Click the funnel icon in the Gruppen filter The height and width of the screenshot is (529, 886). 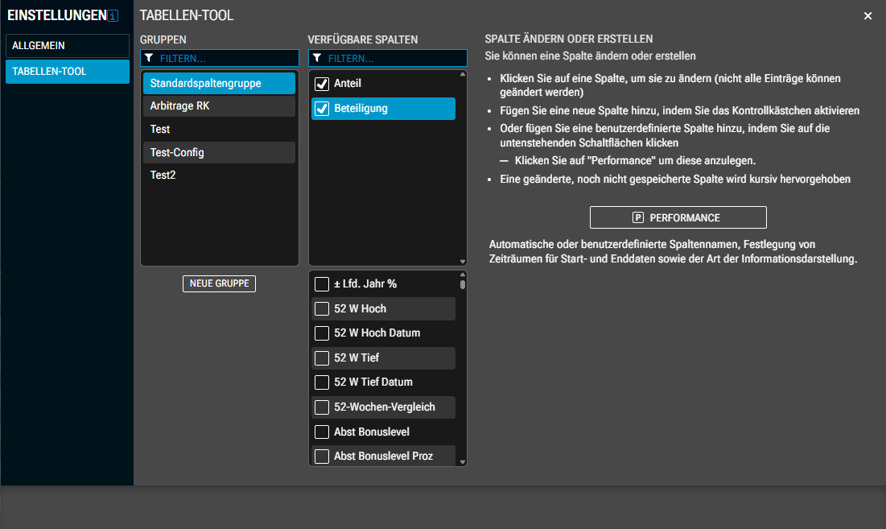[x=149, y=58]
